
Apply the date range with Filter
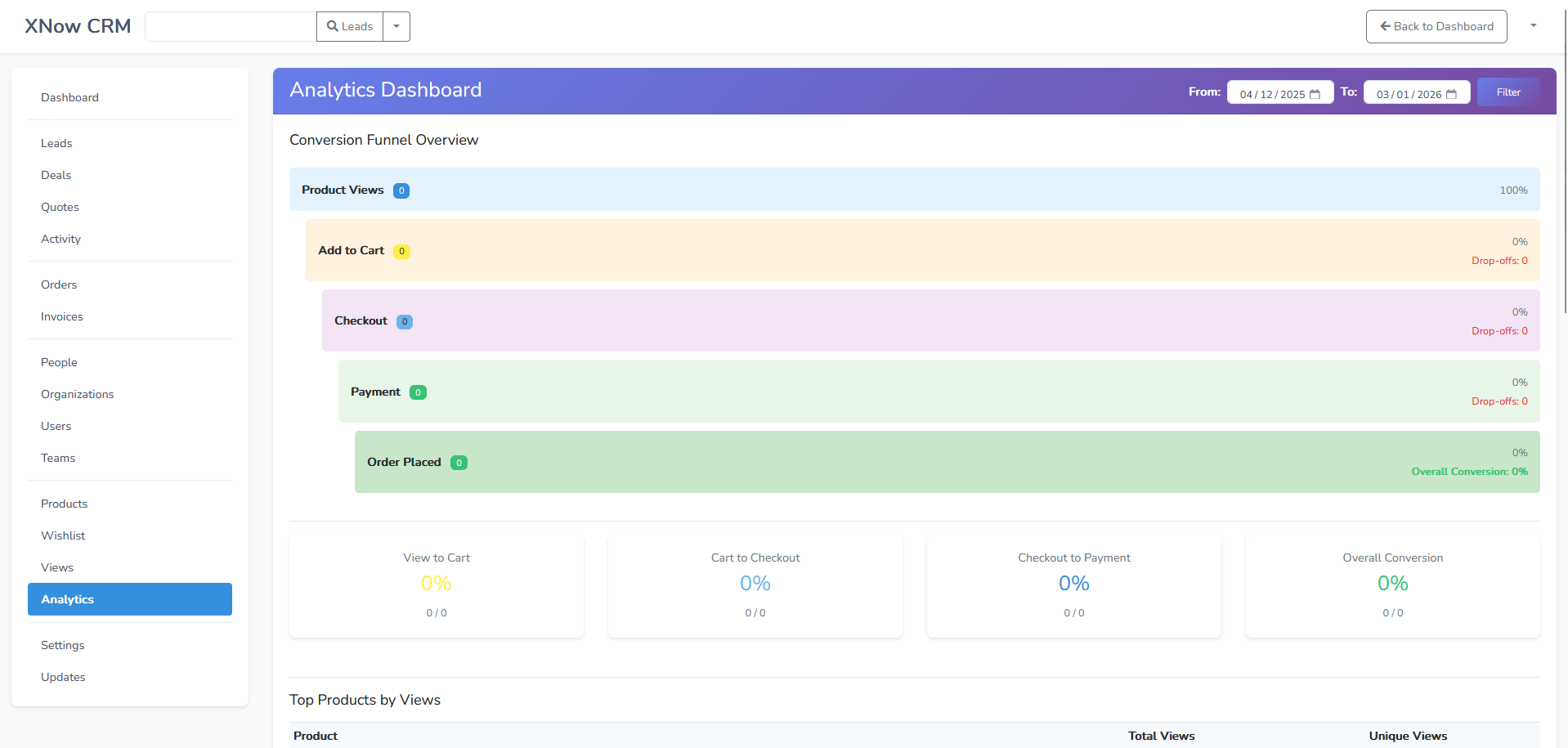[1508, 92]
